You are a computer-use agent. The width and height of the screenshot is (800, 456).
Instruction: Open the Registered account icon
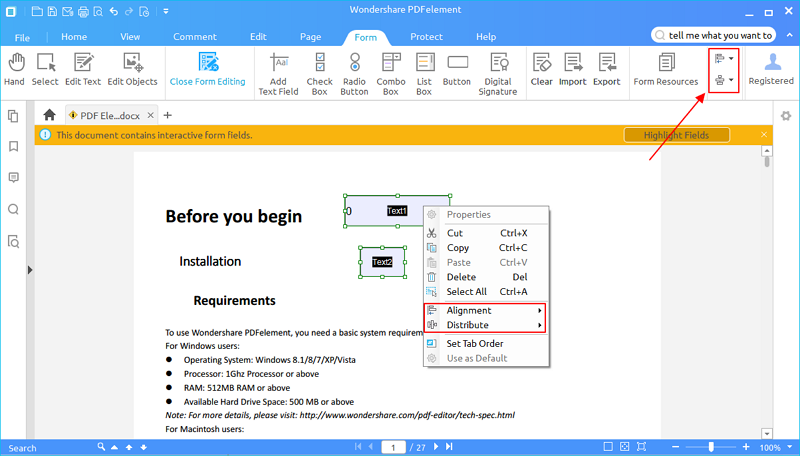point(771,69)
